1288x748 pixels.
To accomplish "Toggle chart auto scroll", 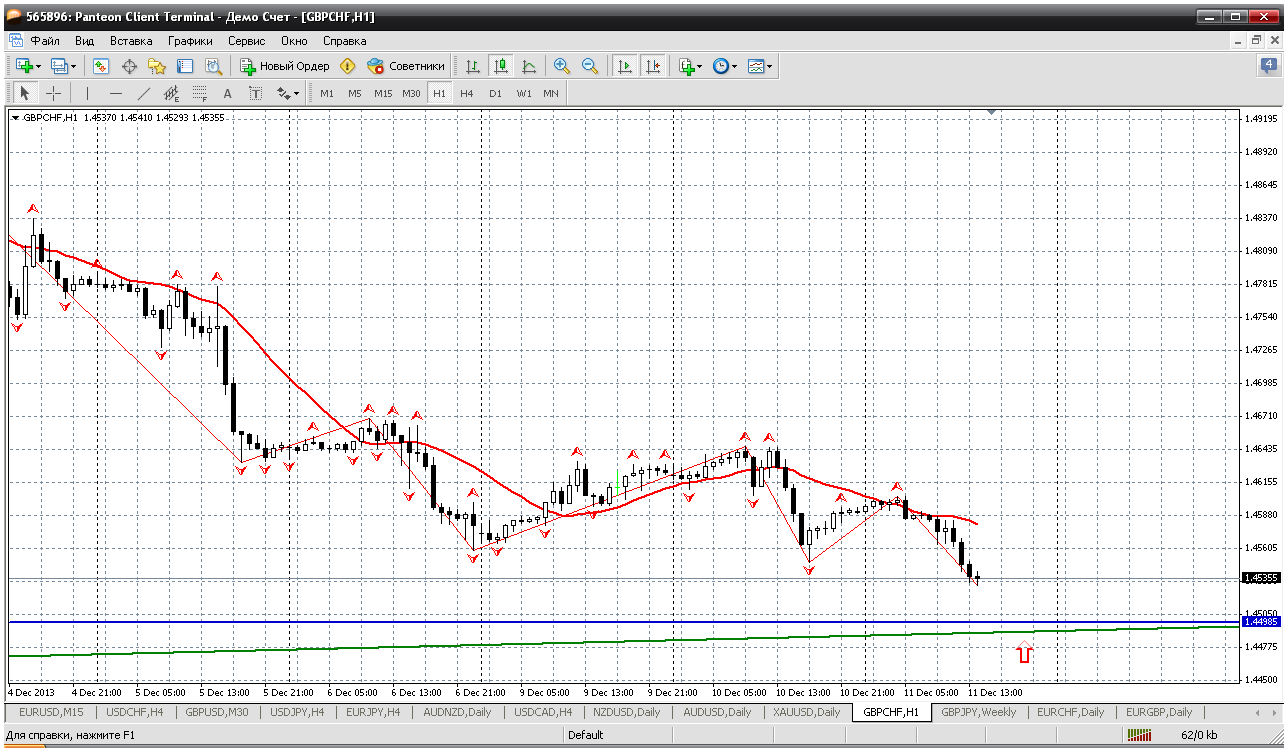I will point(625,66).
